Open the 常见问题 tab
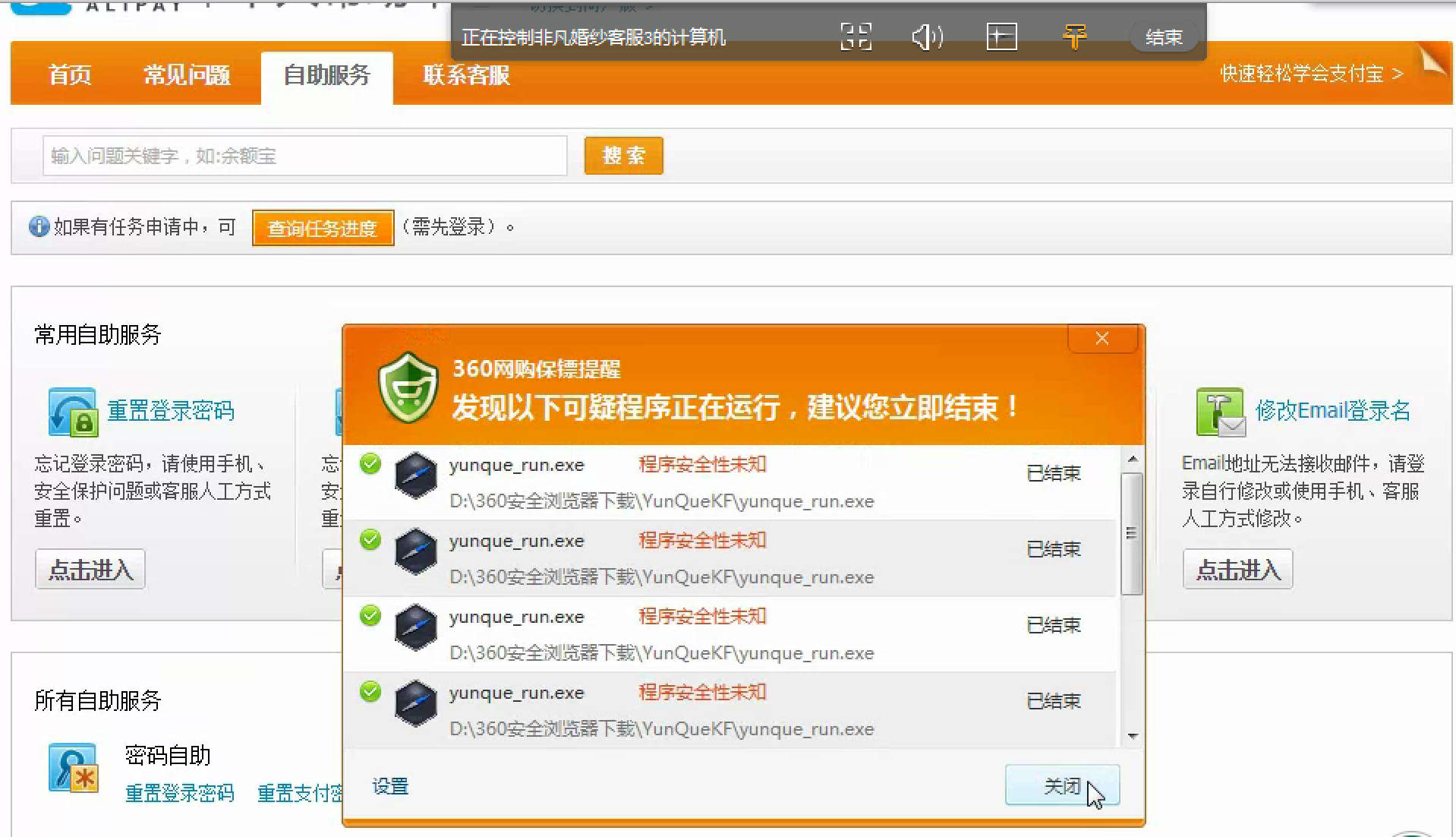The height and width of the screenshot is (837, 1456). coord(187,74)
